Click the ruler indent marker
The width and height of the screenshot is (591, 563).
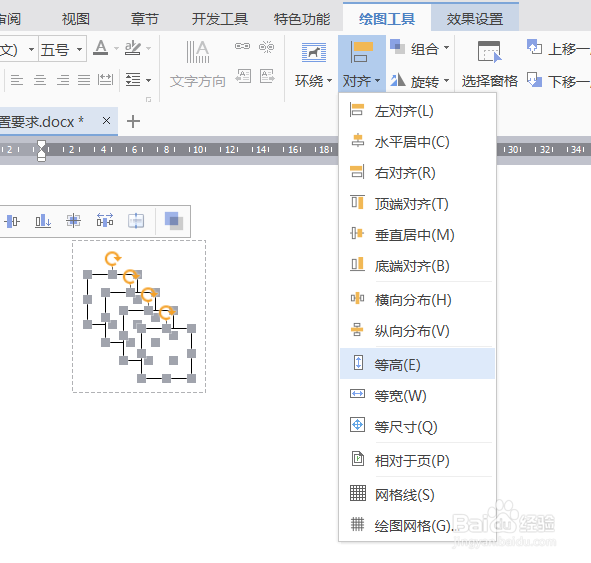click(41, 150)
